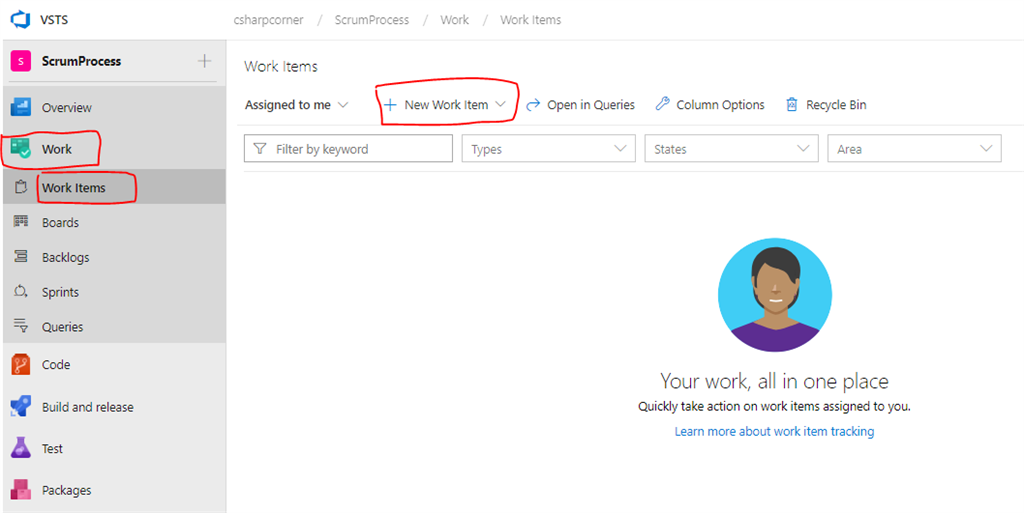Go to Boards
This screenshot has width=1024, height=513.
114,223
